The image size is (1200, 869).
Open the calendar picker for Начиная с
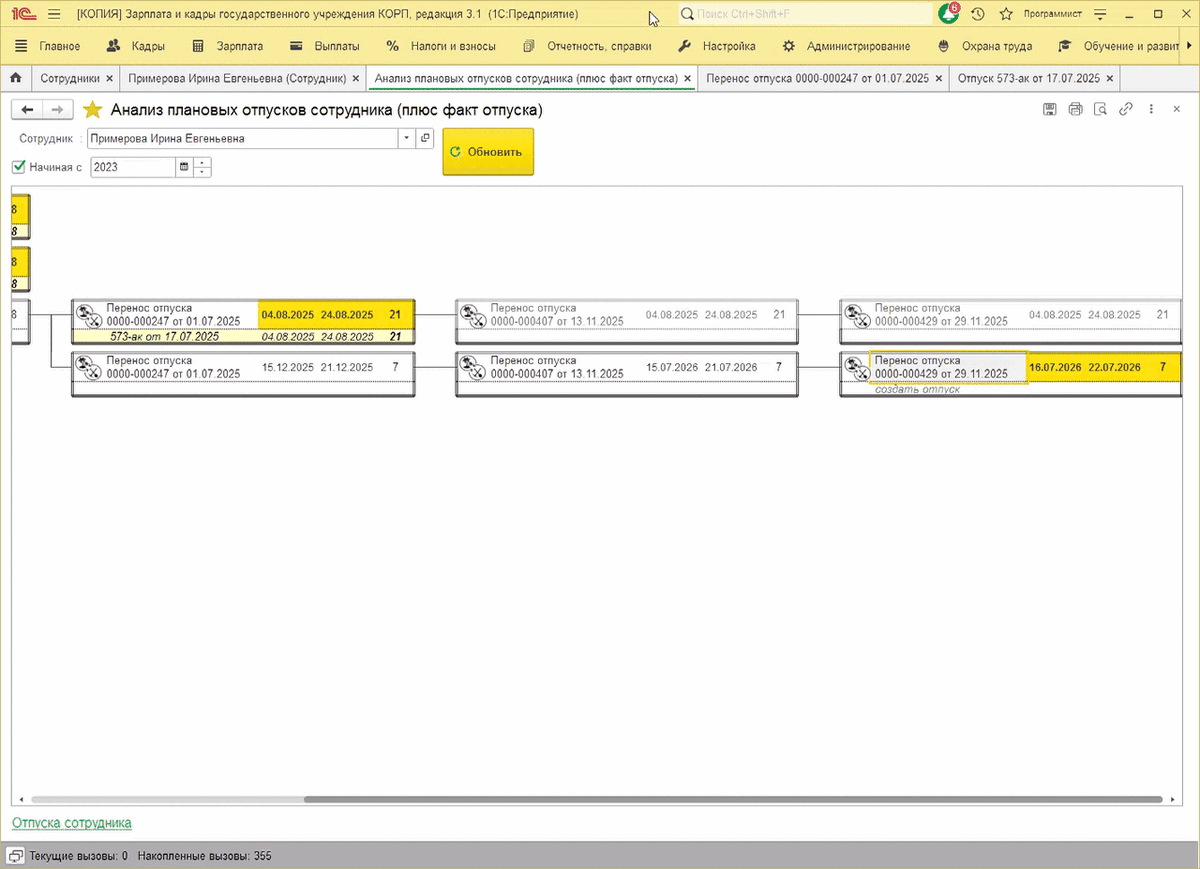(x=184, y=167)
